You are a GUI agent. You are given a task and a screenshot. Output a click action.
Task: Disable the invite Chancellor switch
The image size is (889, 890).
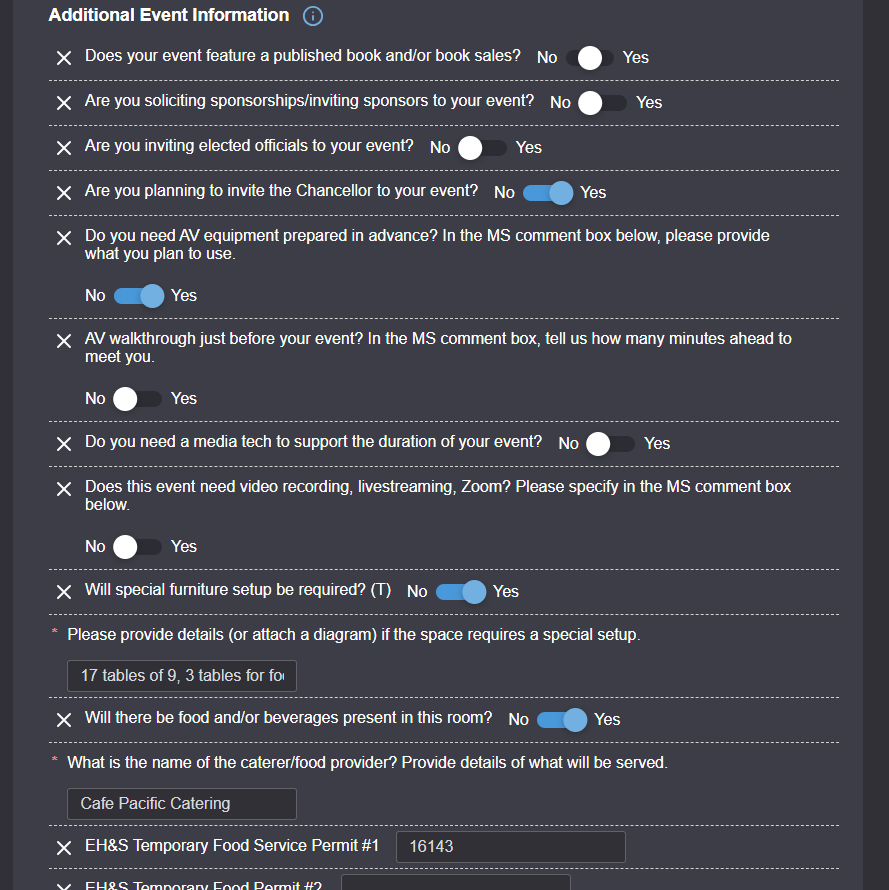548,193
